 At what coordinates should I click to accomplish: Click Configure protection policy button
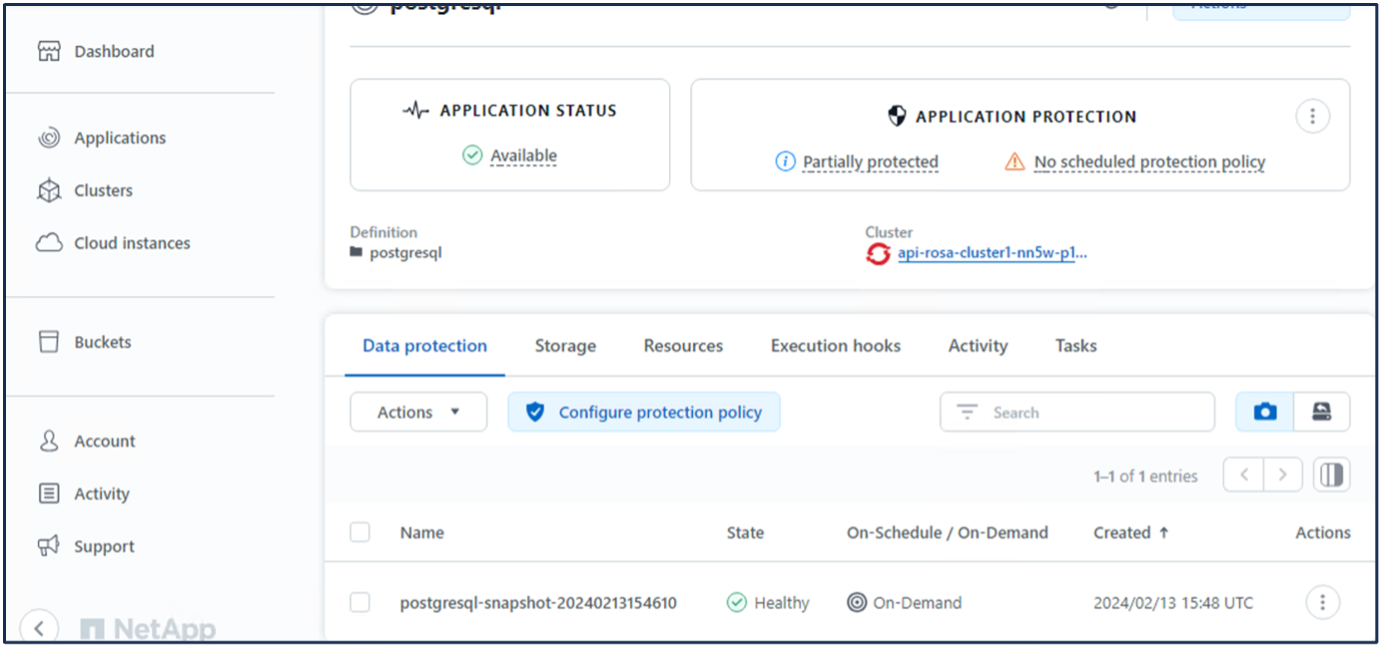[644, 412]
